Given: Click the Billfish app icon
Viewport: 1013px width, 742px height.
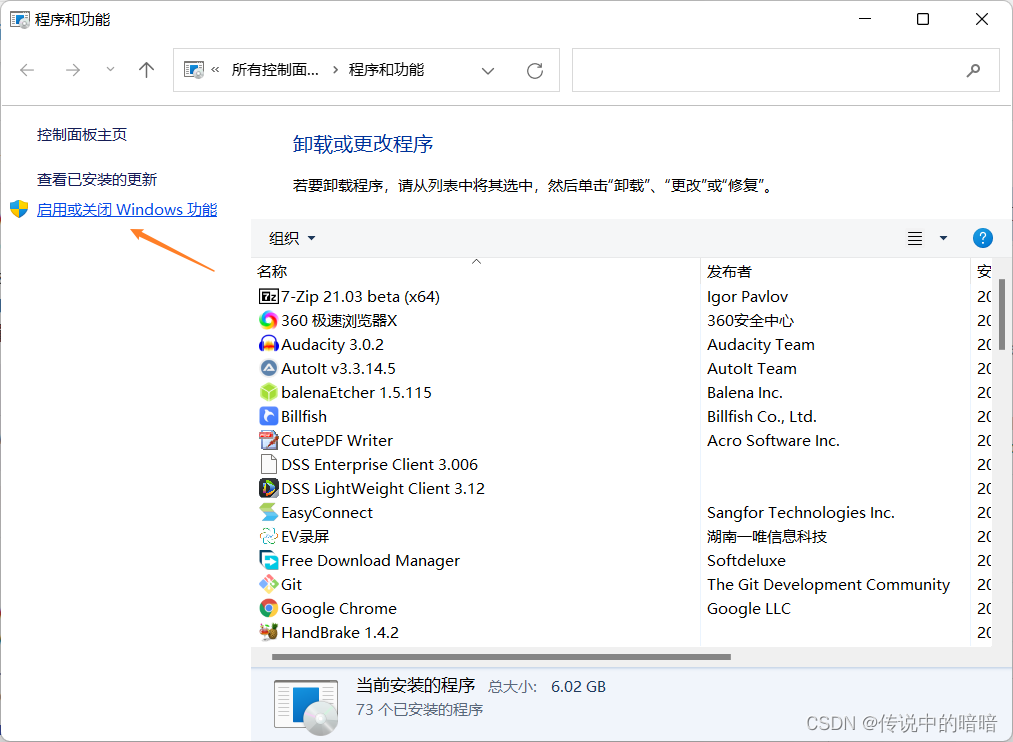Looking at the screenshot, I should coord(268,416).
